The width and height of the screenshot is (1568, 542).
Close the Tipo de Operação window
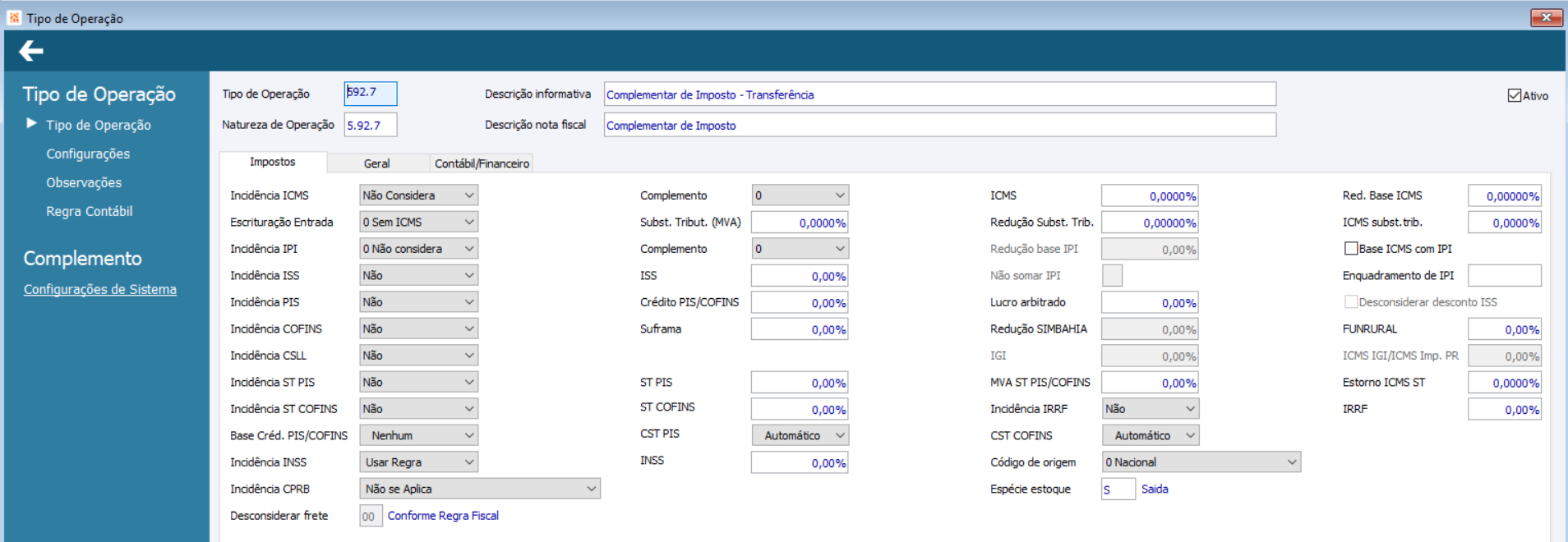coord(1546,17)
